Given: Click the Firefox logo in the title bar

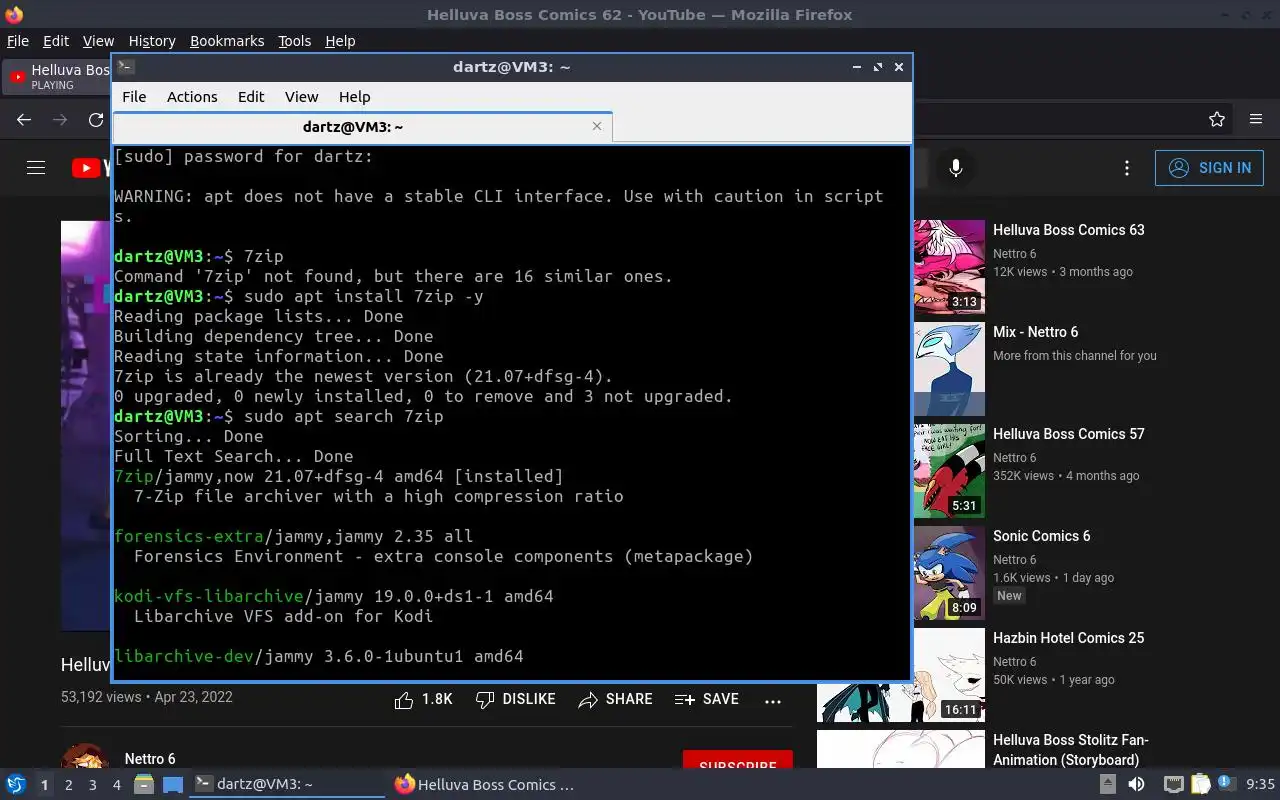Looking at the screenshot, I should [x=14, y=15].
